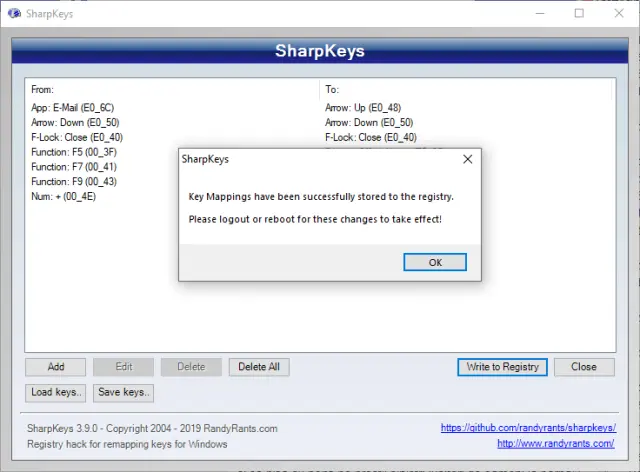Click Load keys button

pyautogui.click(x=55, y=392)
